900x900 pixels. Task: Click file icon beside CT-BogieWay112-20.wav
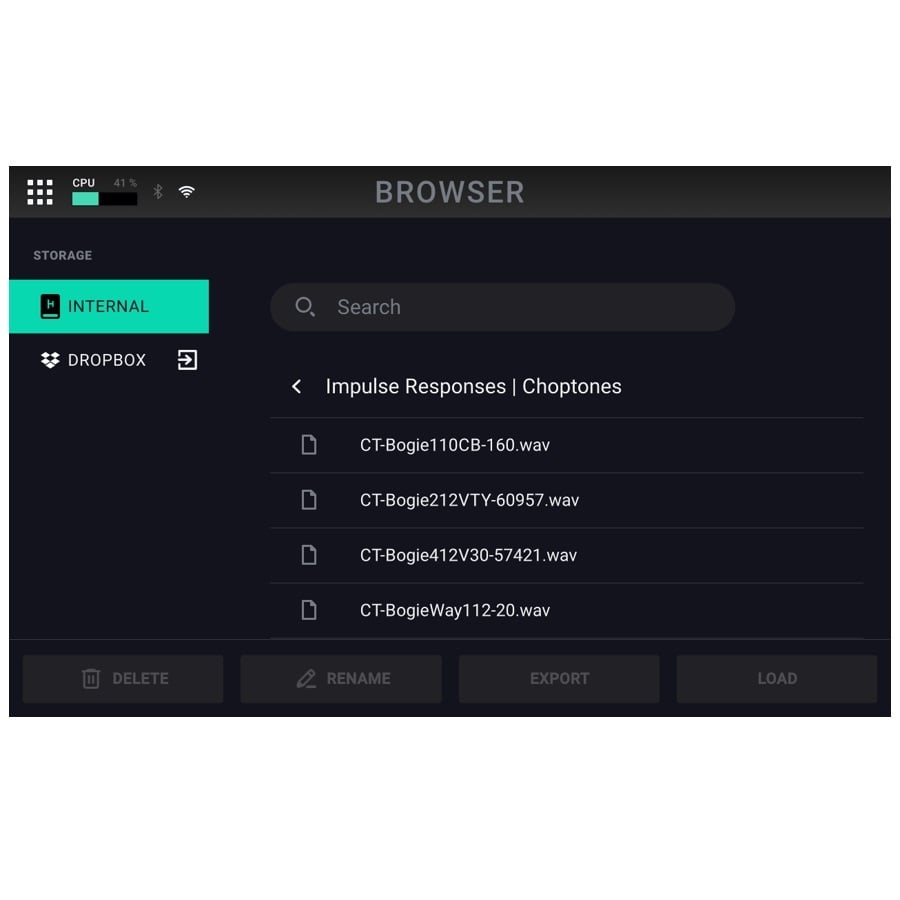click(309, 610)
